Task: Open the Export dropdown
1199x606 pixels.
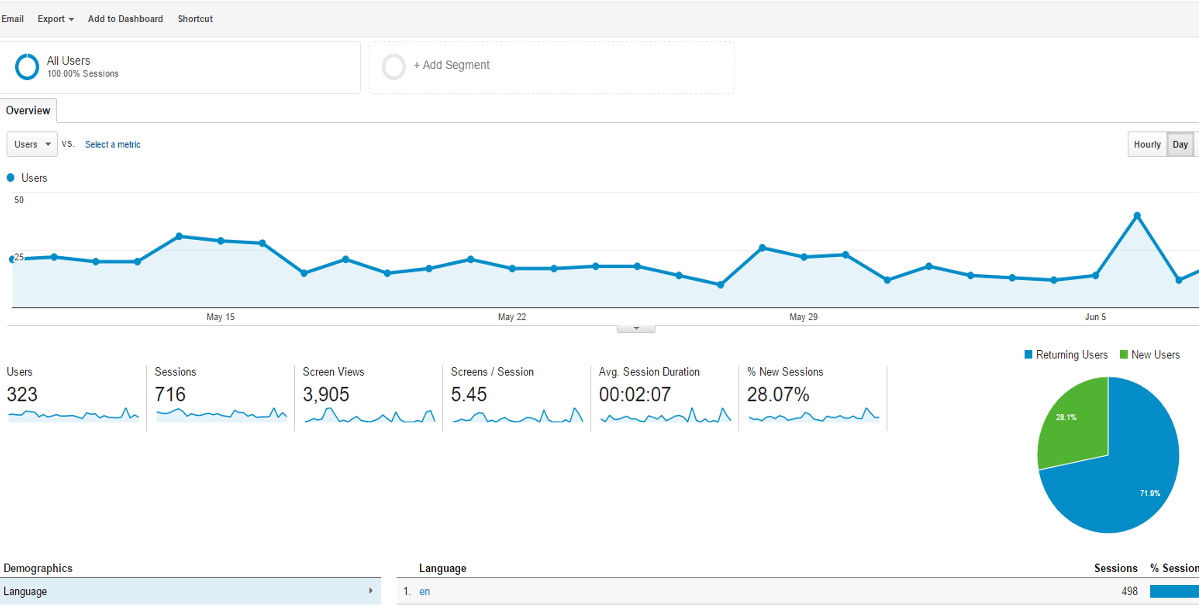Action: point(55,18)
